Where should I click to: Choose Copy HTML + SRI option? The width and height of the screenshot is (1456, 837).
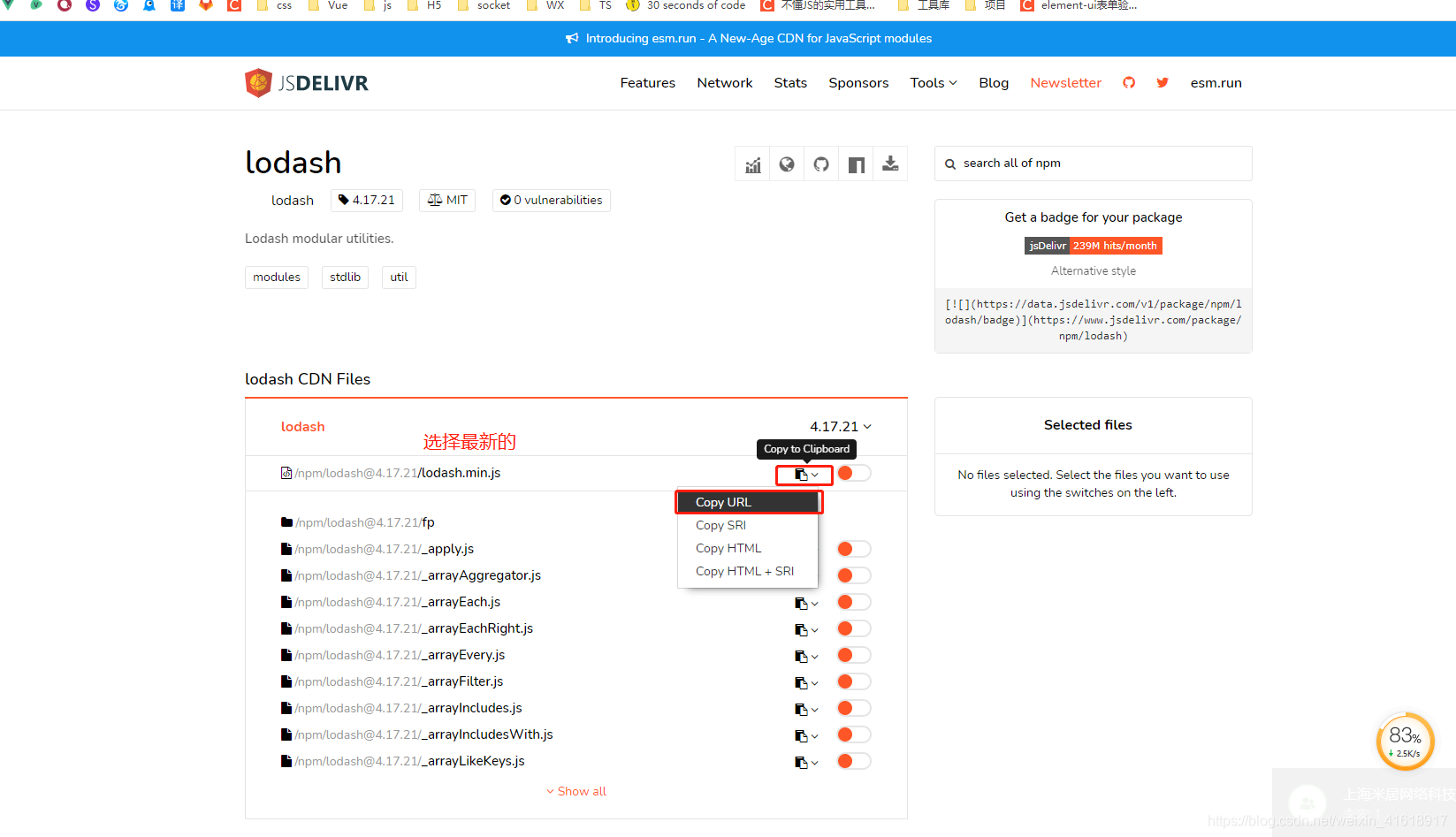tap(747, 571)
